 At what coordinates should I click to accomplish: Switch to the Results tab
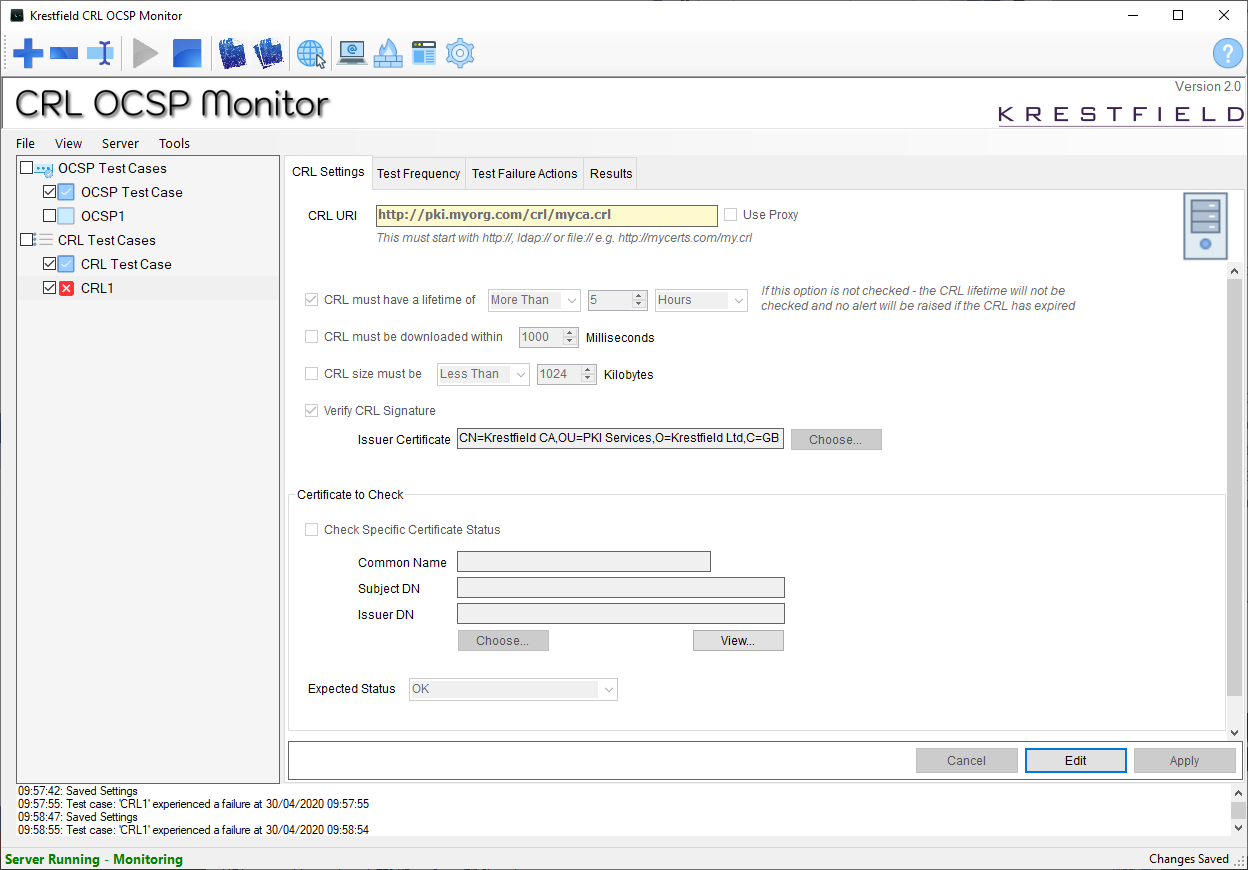(x=611, y=174)
